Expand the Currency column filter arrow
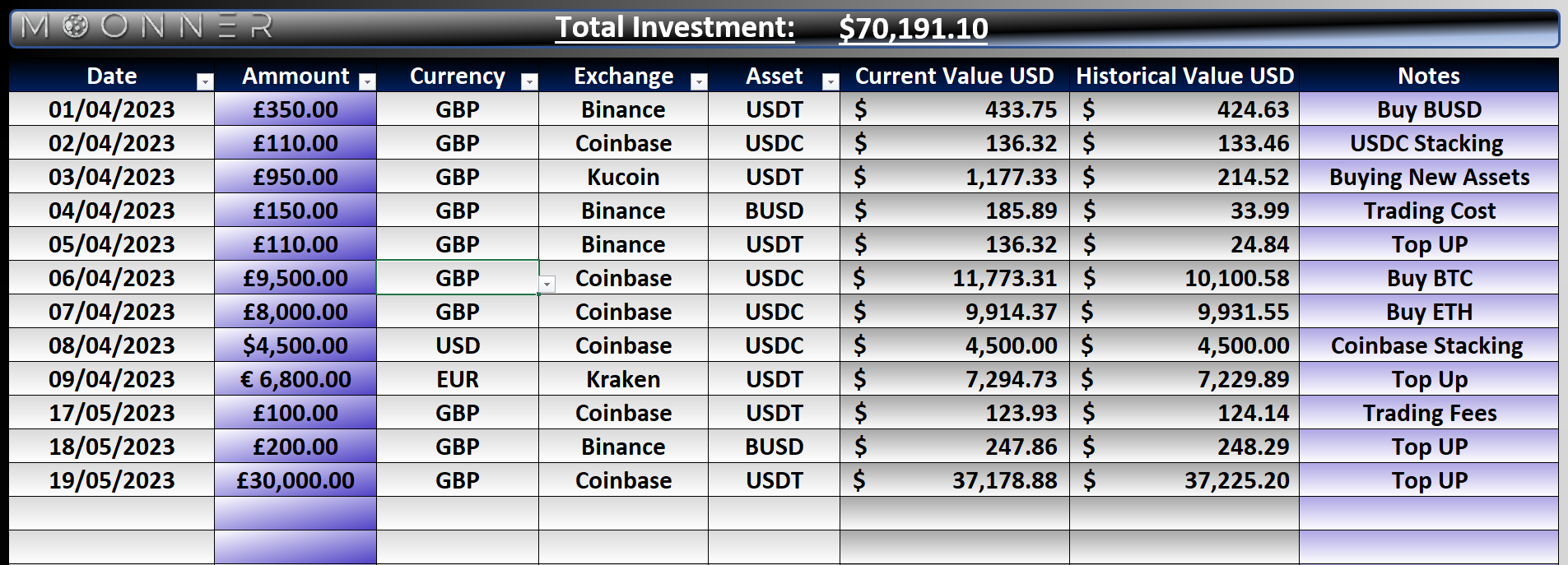Screen dimensions: 1568x565 point(529,81)
